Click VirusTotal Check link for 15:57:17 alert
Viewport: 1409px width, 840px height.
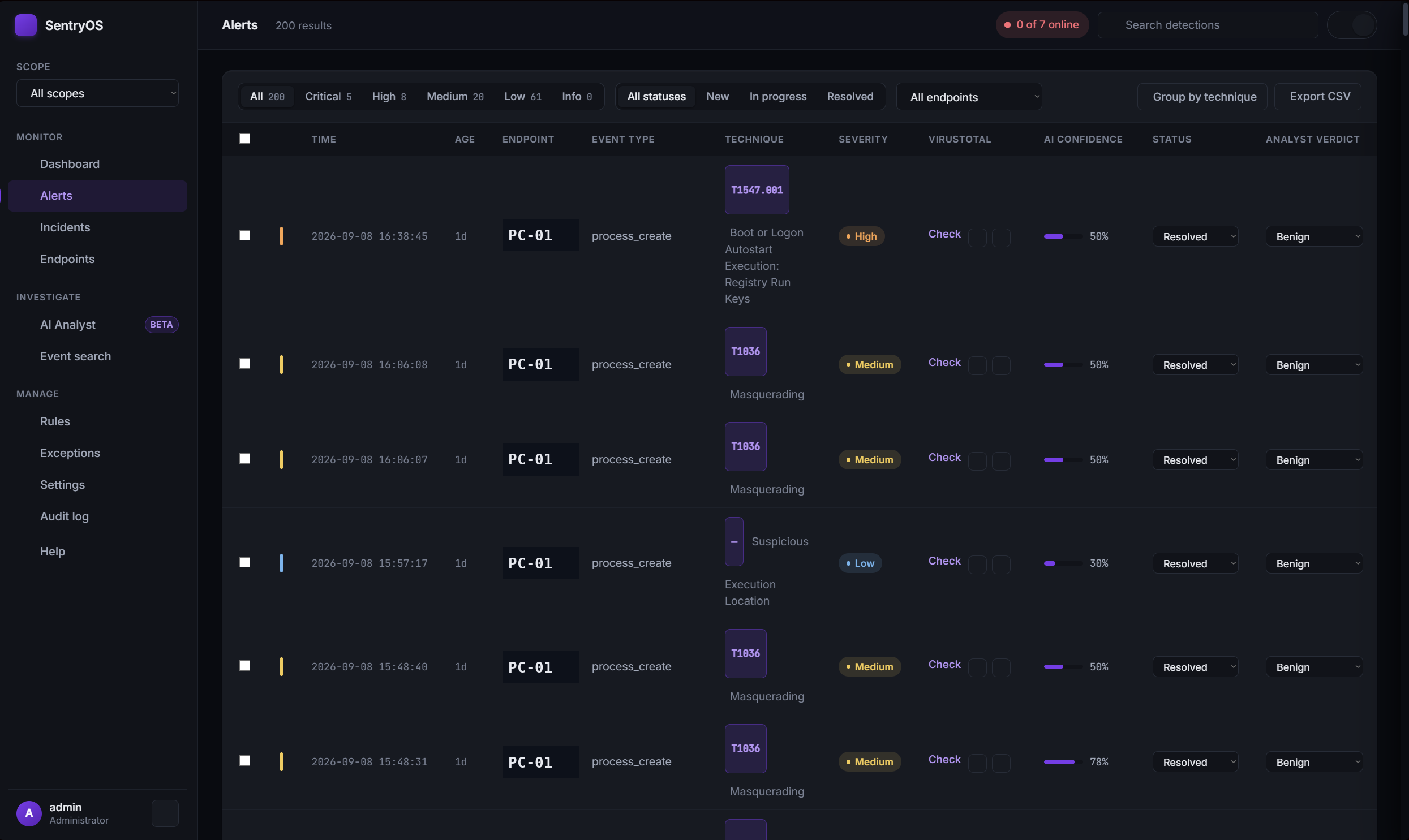(944, 561)
